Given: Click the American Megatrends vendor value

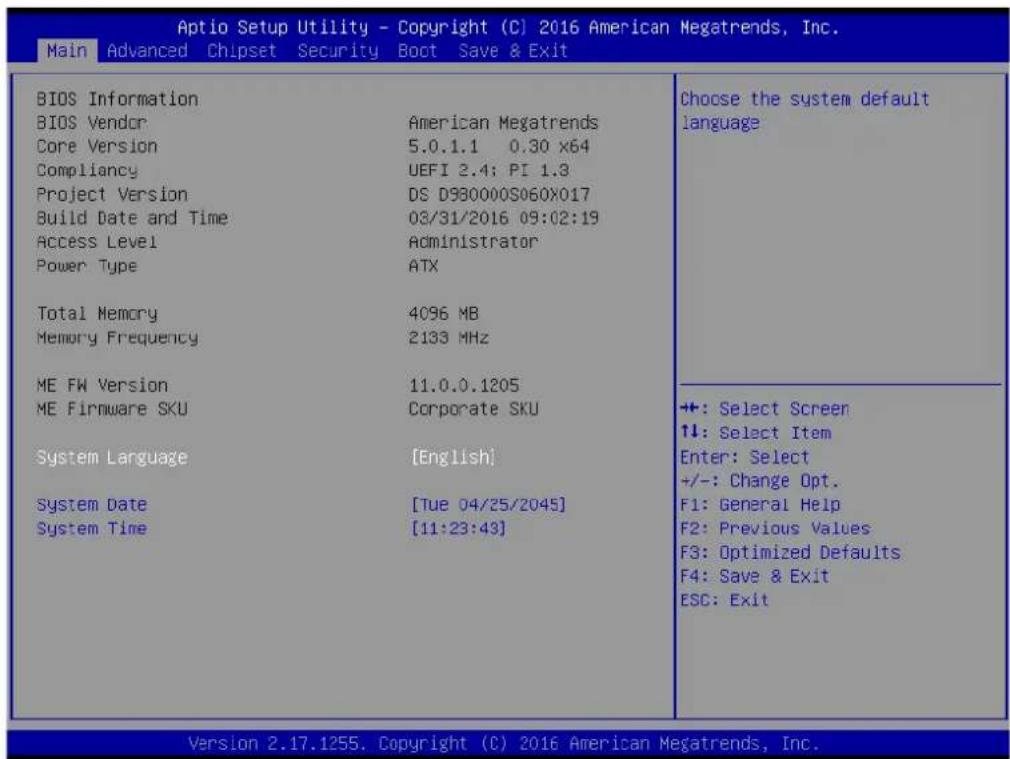Looking at the screenshot, I should pyautogui.click(x=504, y=122).
